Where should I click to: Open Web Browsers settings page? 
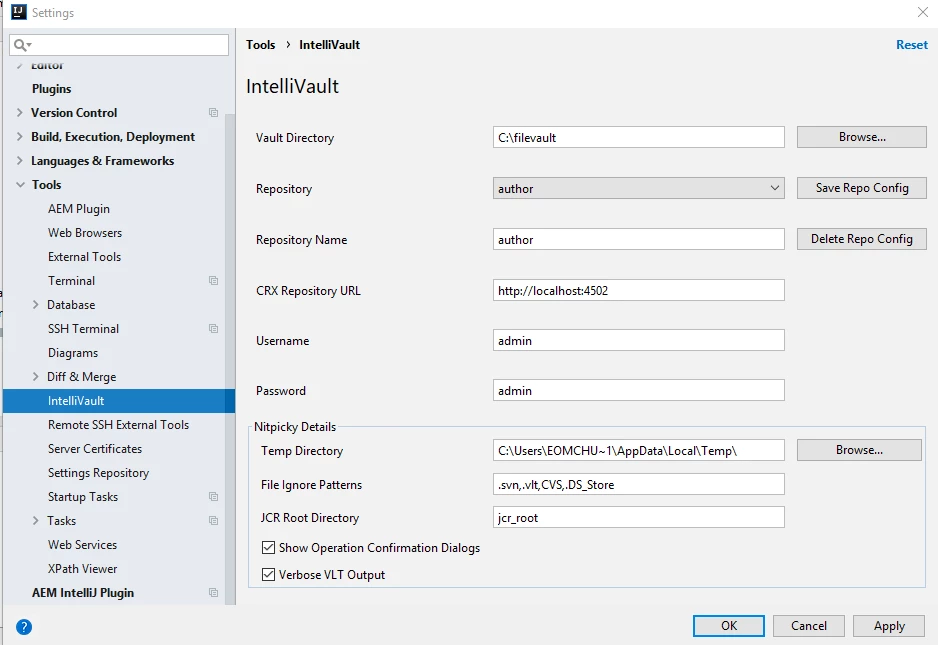point(85,233)
